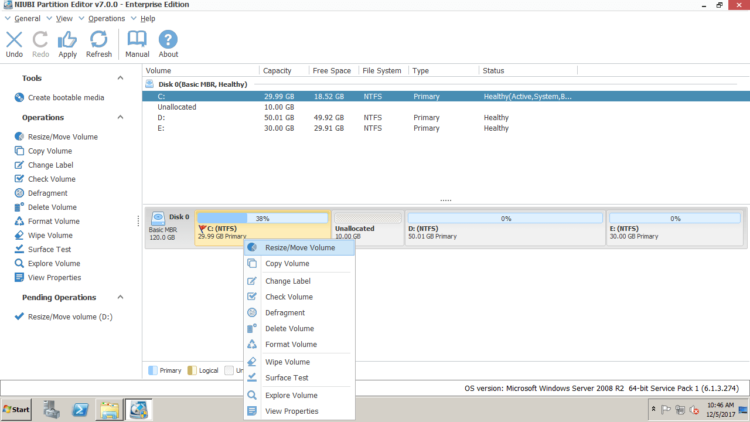Select Defragment in the left Operations panel
This screenshot has width=750, height=422.
47,193
